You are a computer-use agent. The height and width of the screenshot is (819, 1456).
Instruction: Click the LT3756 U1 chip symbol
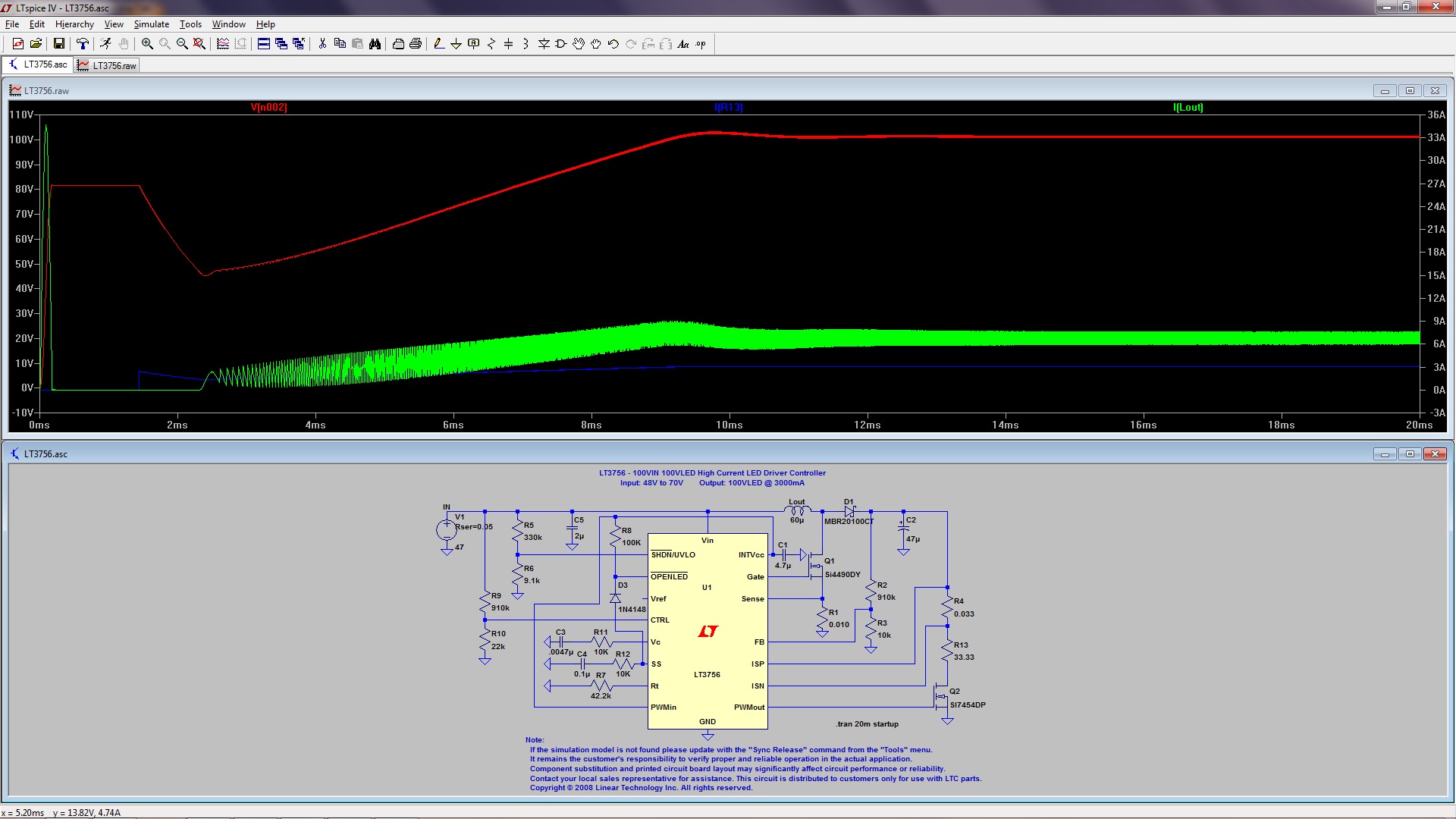coord(708,631)
